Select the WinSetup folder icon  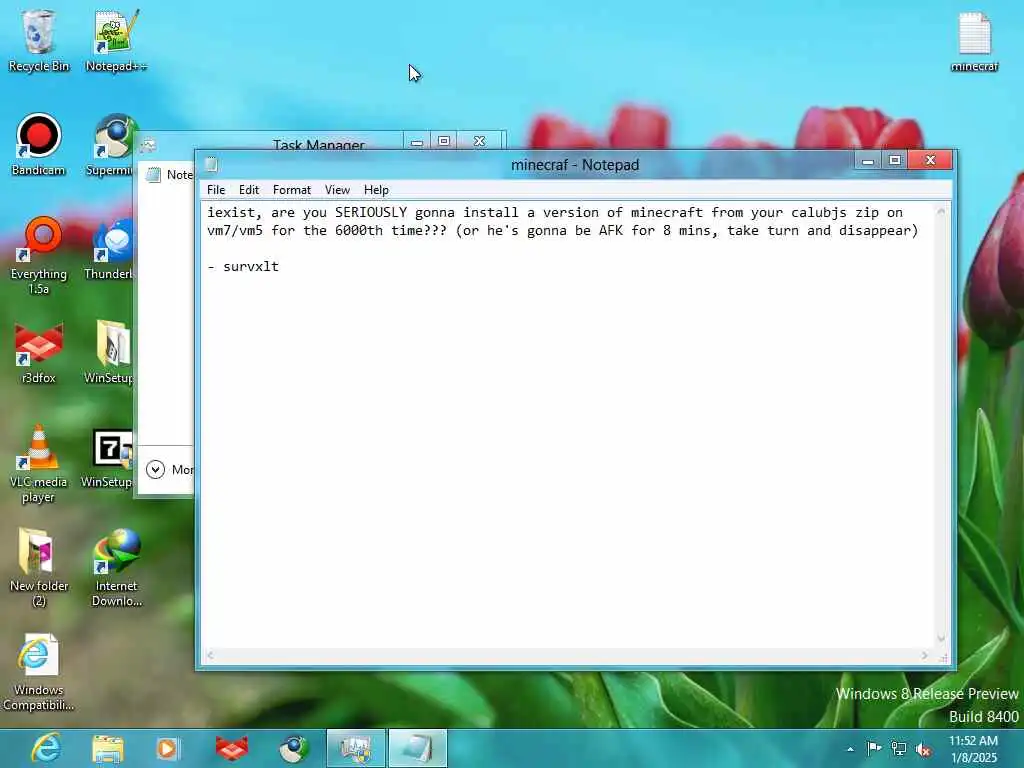[110, 352]
